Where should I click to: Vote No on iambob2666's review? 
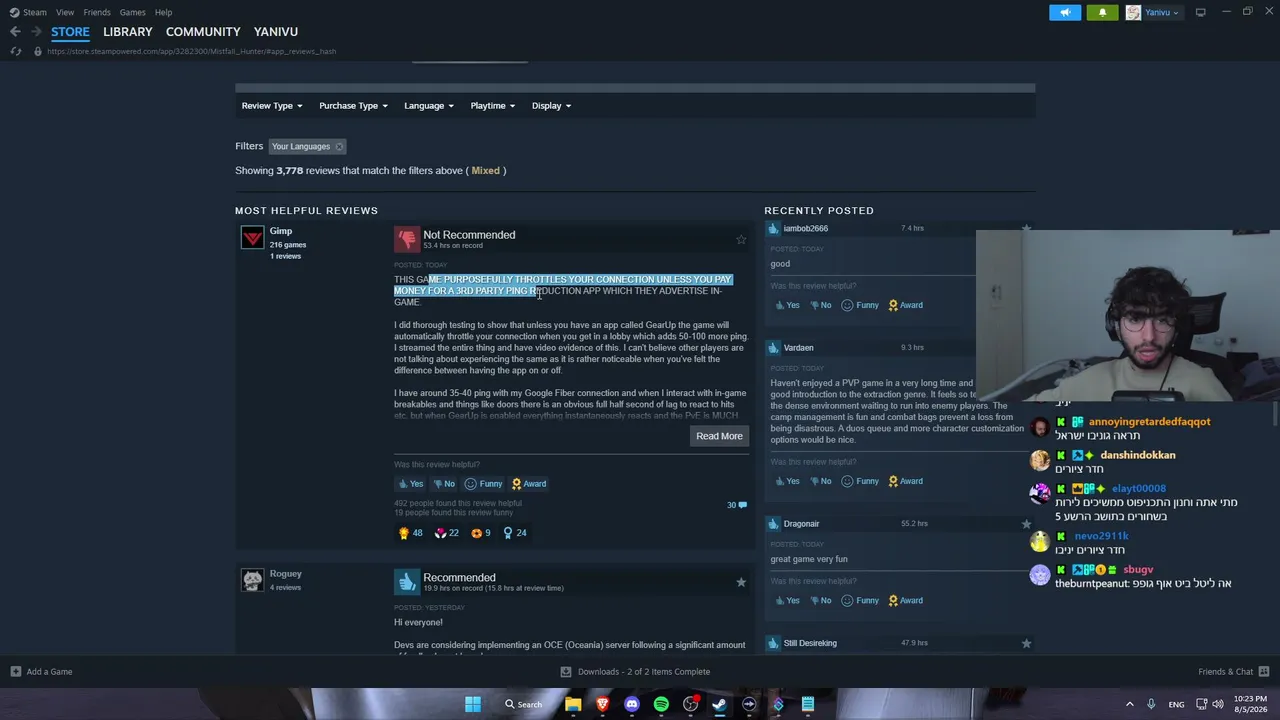[x=820, y=305]
